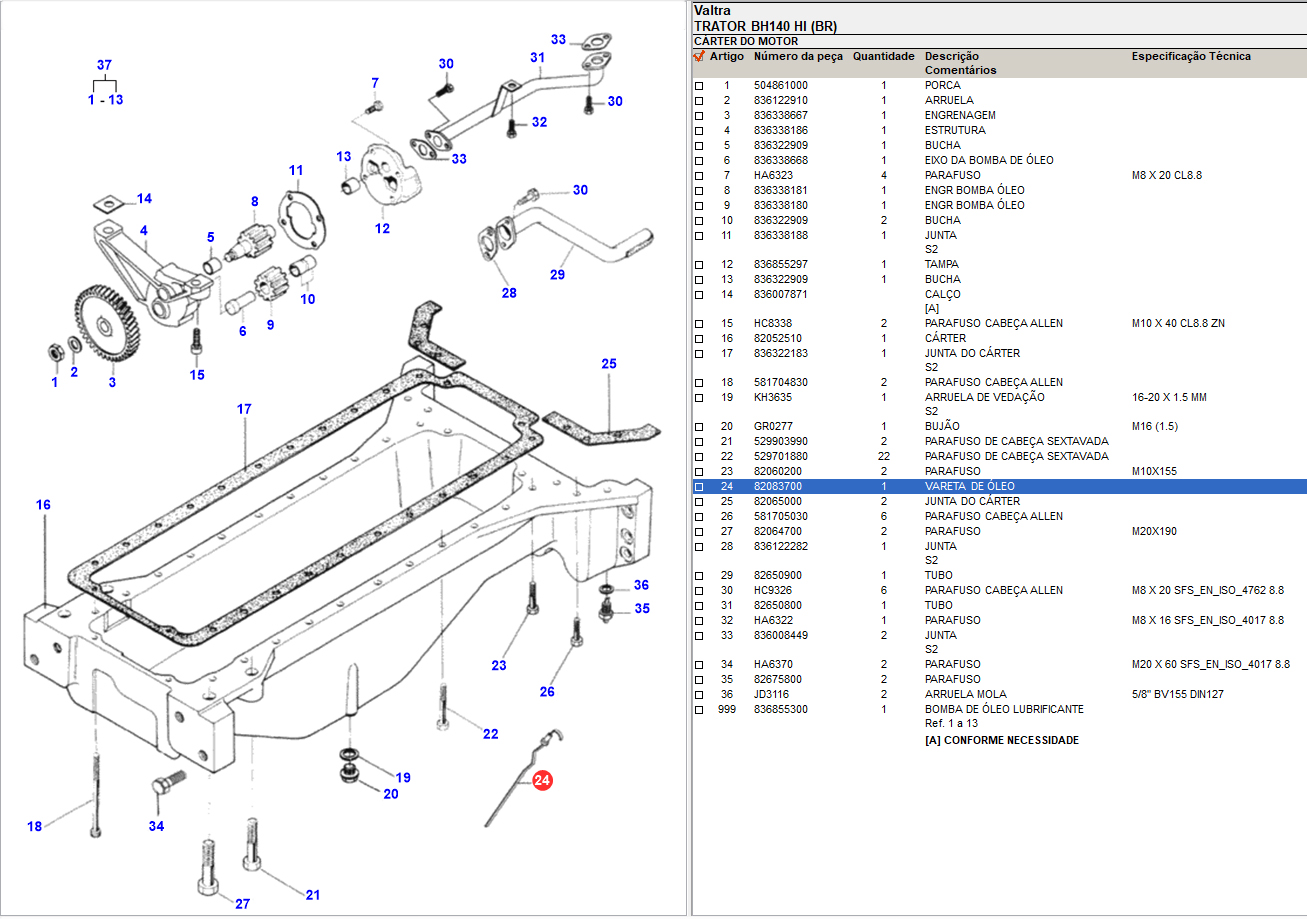Click part number 836338667 ENGRENAGEM
1307x919 pixels.
(780, 116)
